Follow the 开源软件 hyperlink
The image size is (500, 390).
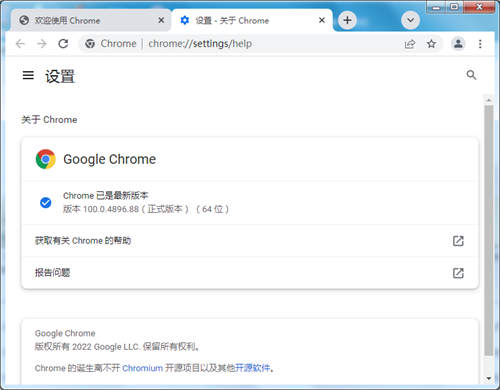(252, 368)
